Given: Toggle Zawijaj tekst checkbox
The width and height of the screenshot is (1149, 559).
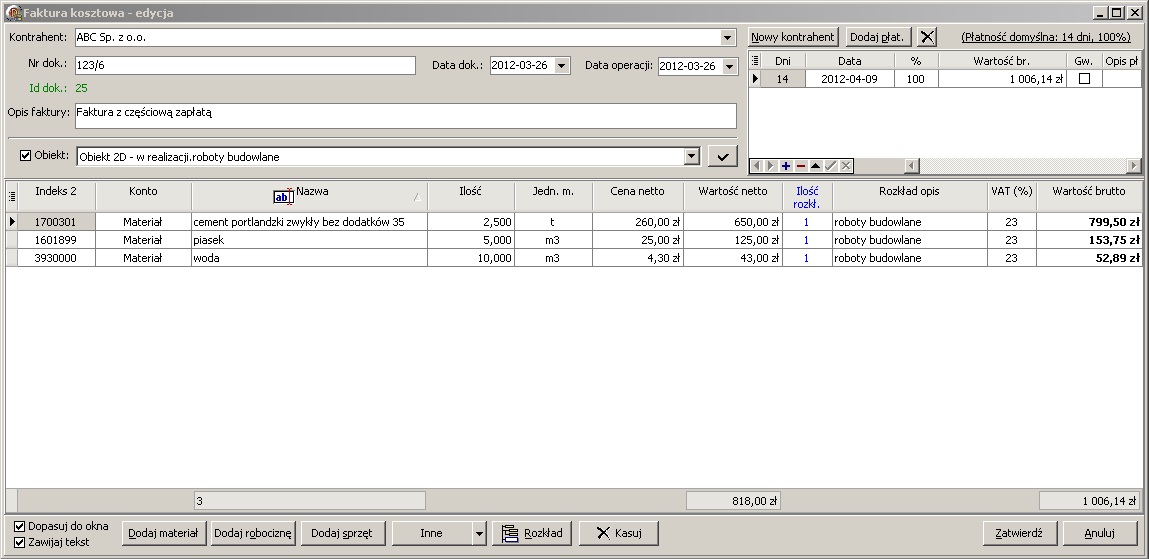Looking at the screenshot, I should pos(20,542).
